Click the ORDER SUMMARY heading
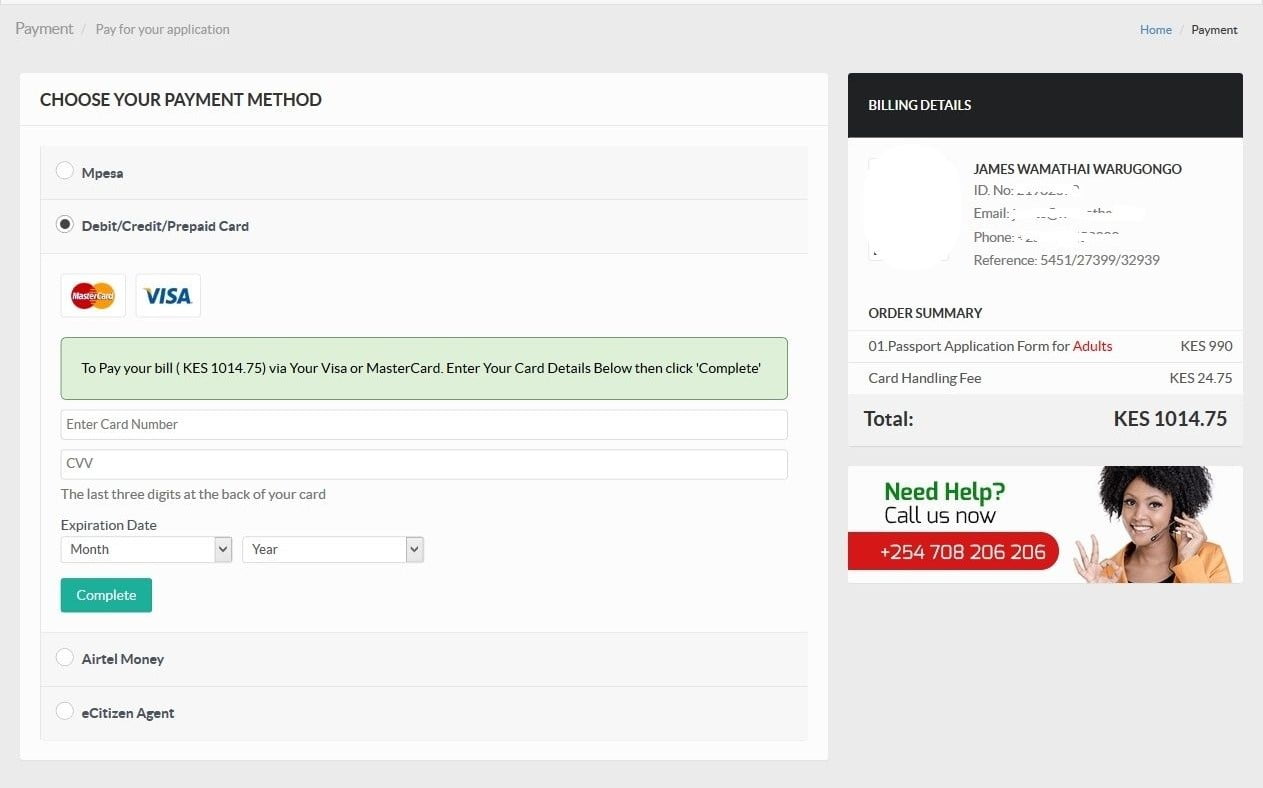 coord(925,313)
